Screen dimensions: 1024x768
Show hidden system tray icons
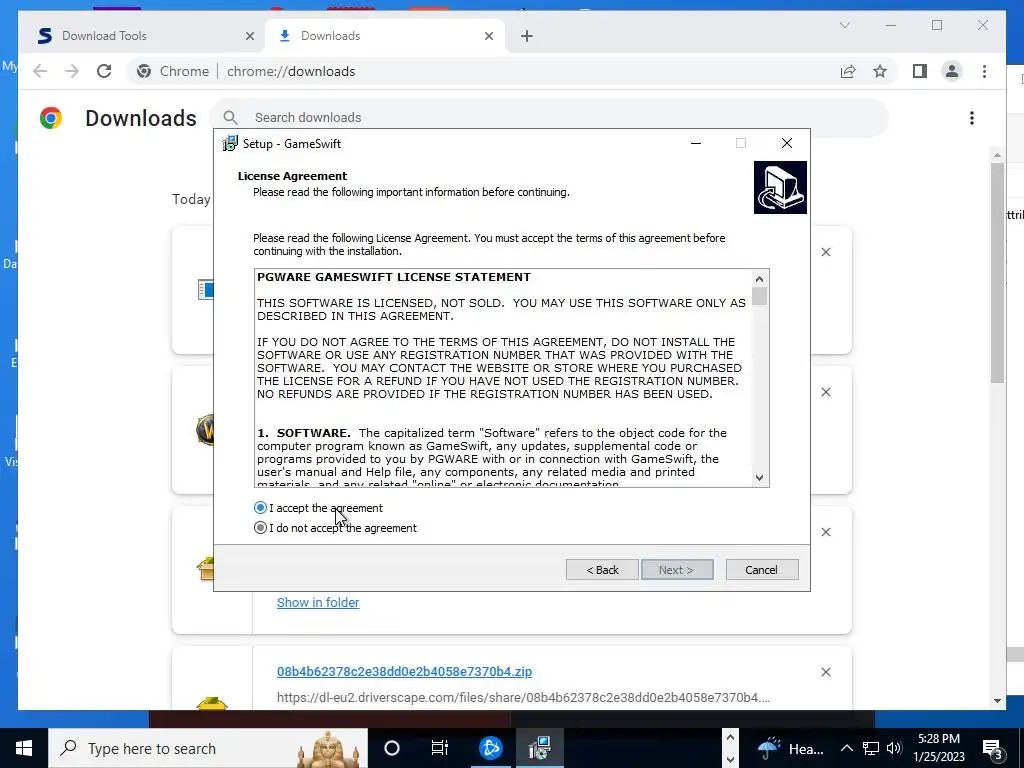(846, 748)
